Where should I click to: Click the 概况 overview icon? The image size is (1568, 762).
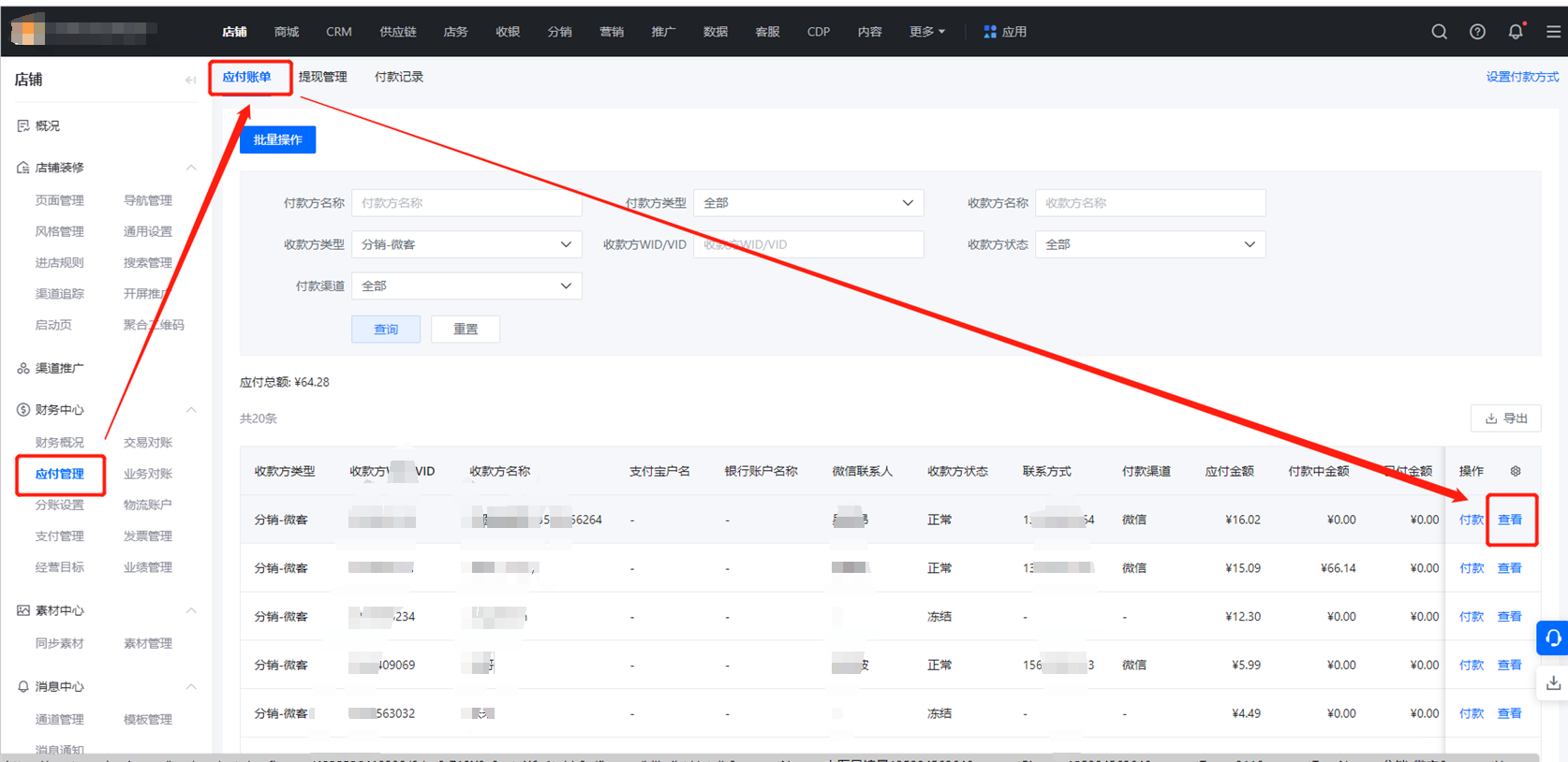tap(23, 125)
